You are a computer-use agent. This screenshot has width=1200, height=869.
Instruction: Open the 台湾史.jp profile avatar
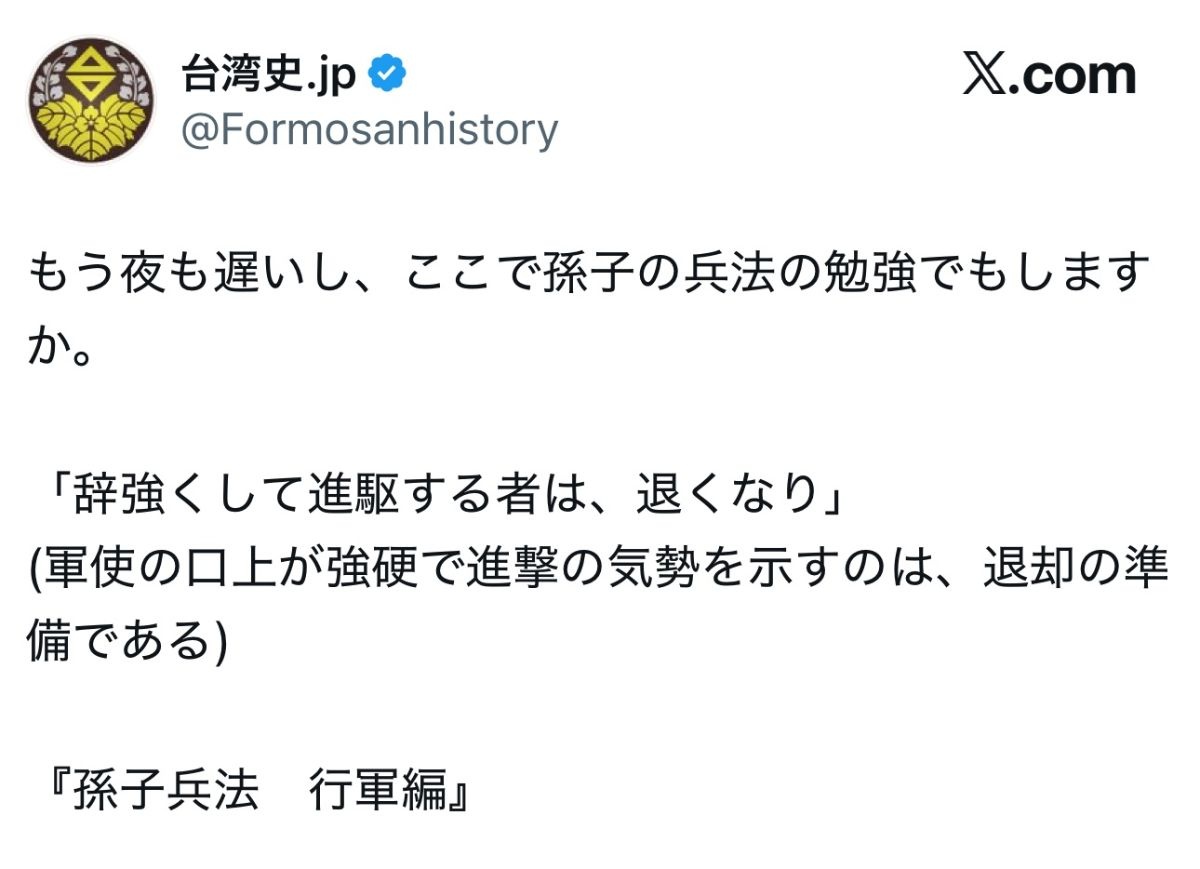(91, 101)
